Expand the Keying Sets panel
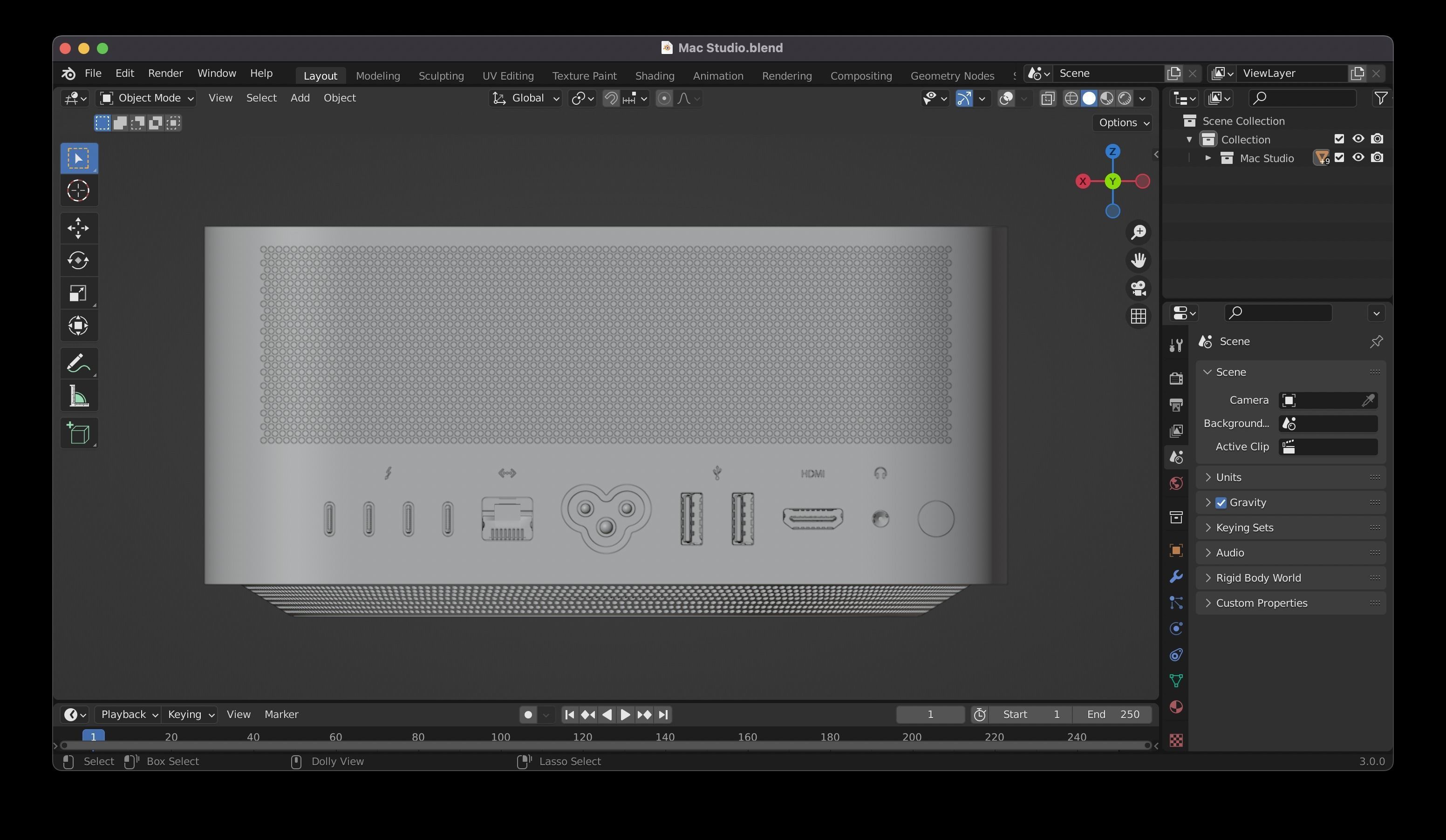Viewport: 1446px width, 840px height. (x=1290, y=528)
